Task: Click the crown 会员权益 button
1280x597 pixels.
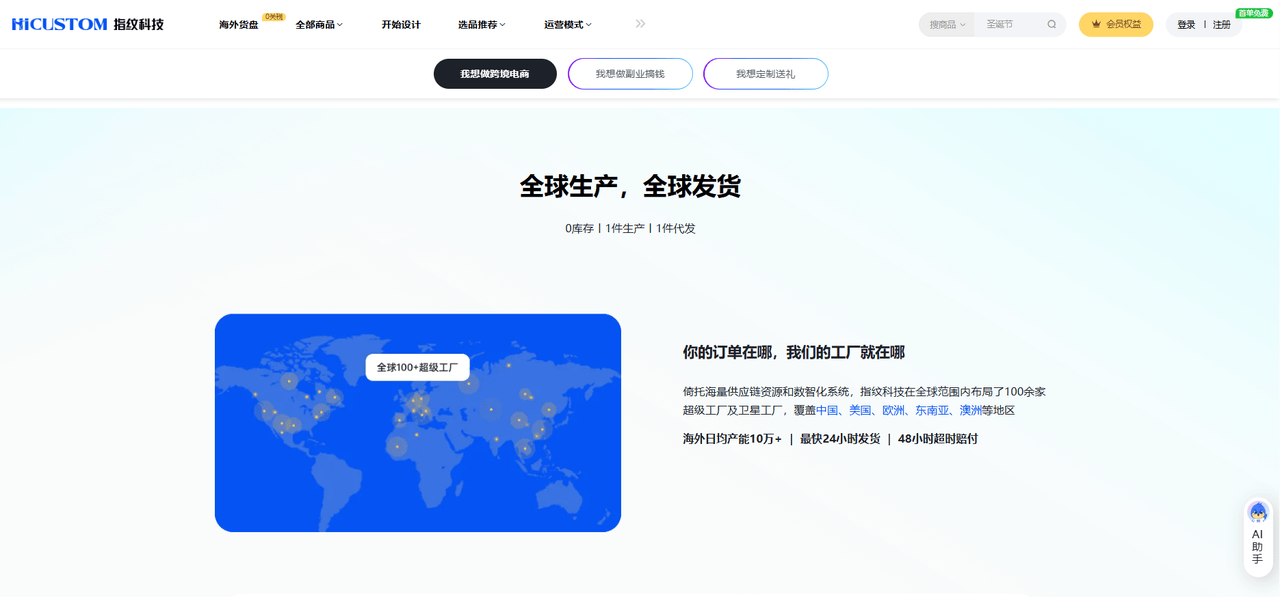Action: click(1115, 25)
